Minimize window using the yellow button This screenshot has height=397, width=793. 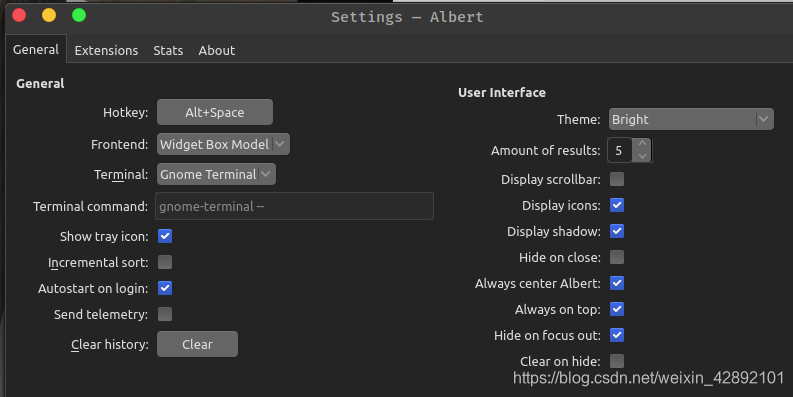49,15
